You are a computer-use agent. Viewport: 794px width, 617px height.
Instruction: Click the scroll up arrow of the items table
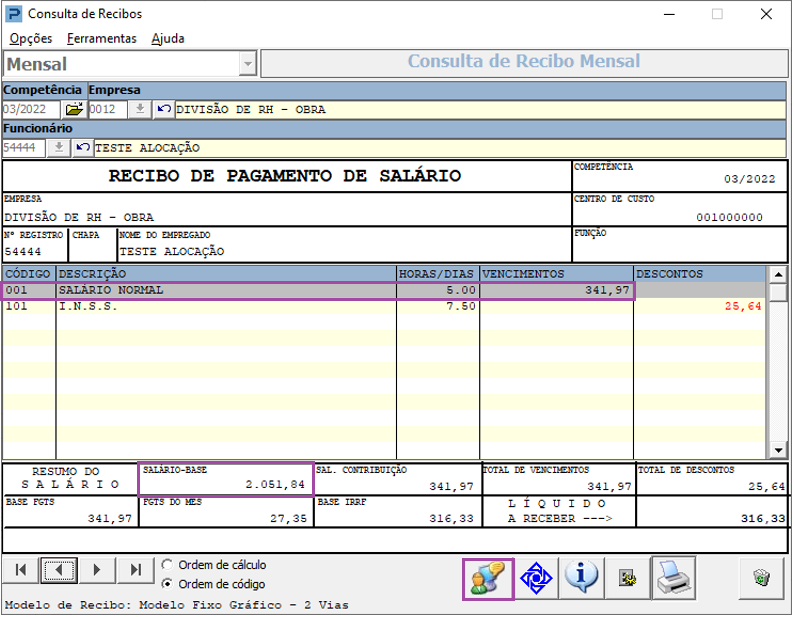pos(778,275)
